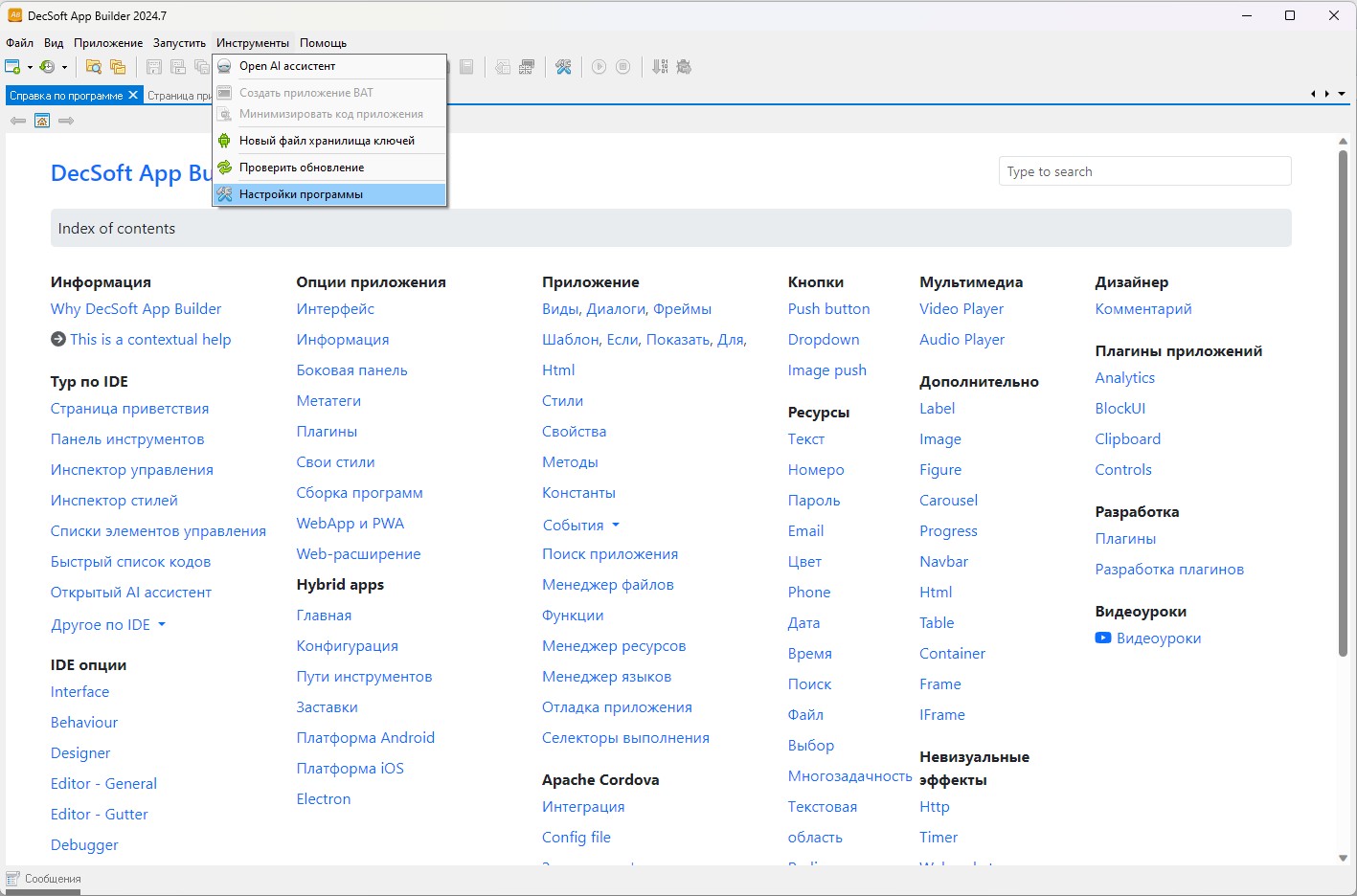The width and height of the screenshot is (1357, 896).
Task: Click the run play toolbar icon
Action: [599, 67]
